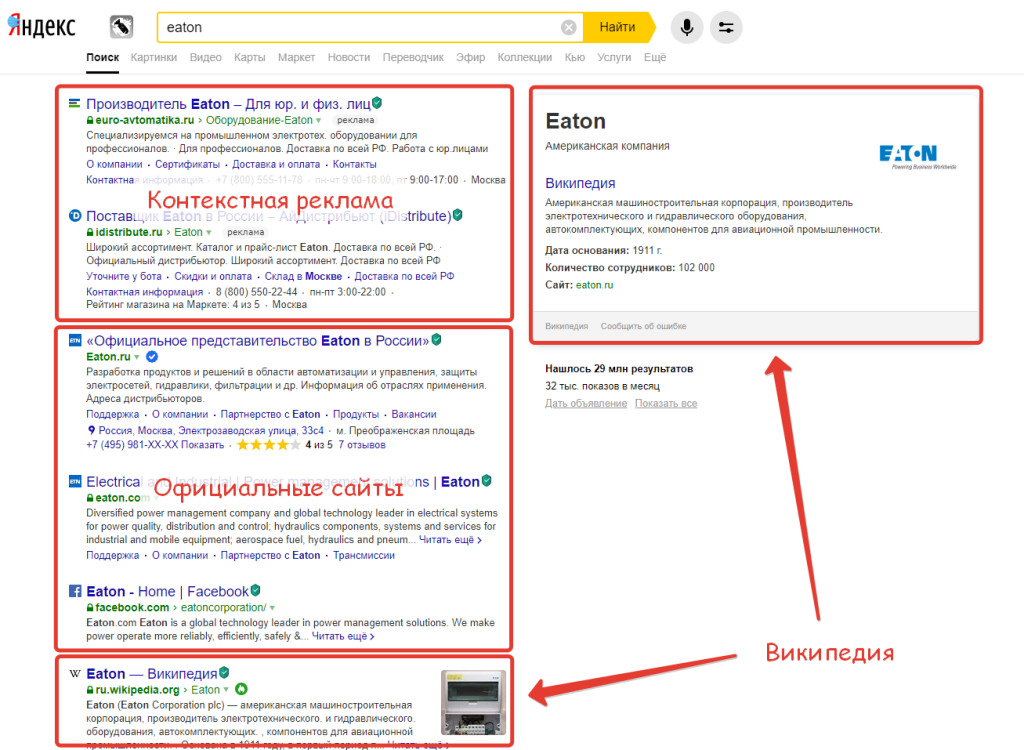Click green turbo icon by ru.wikipedia.org
The image size is (1024, 750).
tap(241, 689)
